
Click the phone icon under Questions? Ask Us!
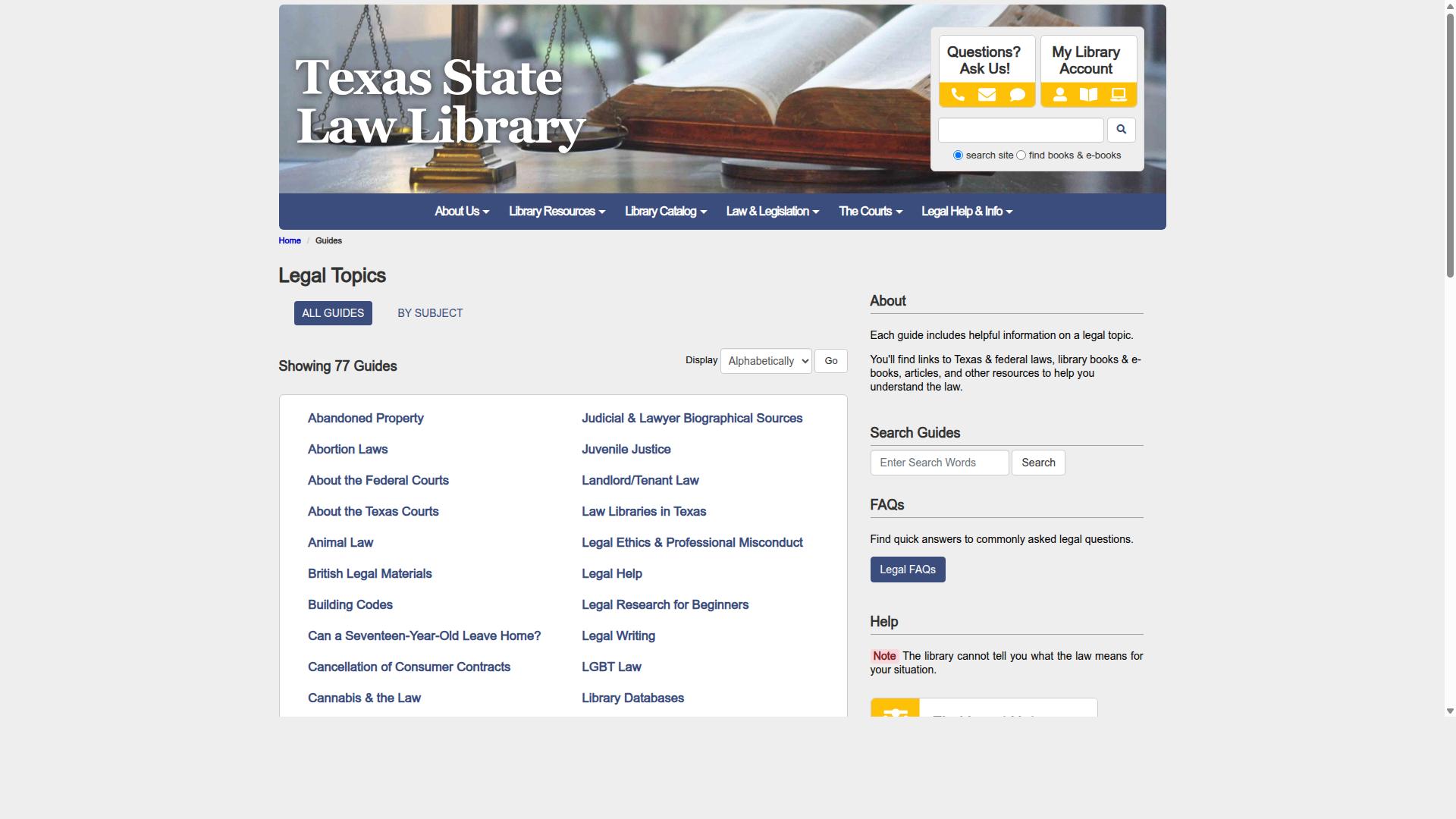(958, 95)
